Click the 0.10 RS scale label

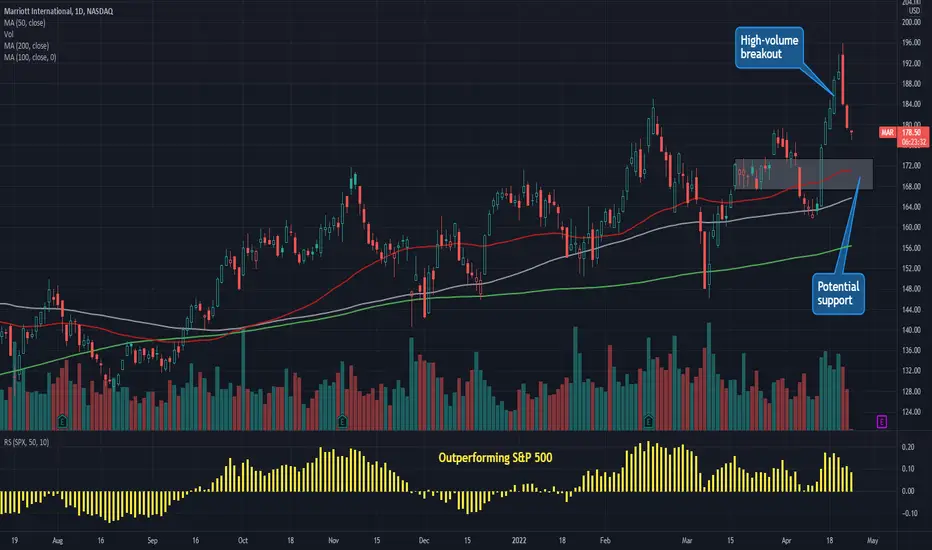tap(908, 469)
